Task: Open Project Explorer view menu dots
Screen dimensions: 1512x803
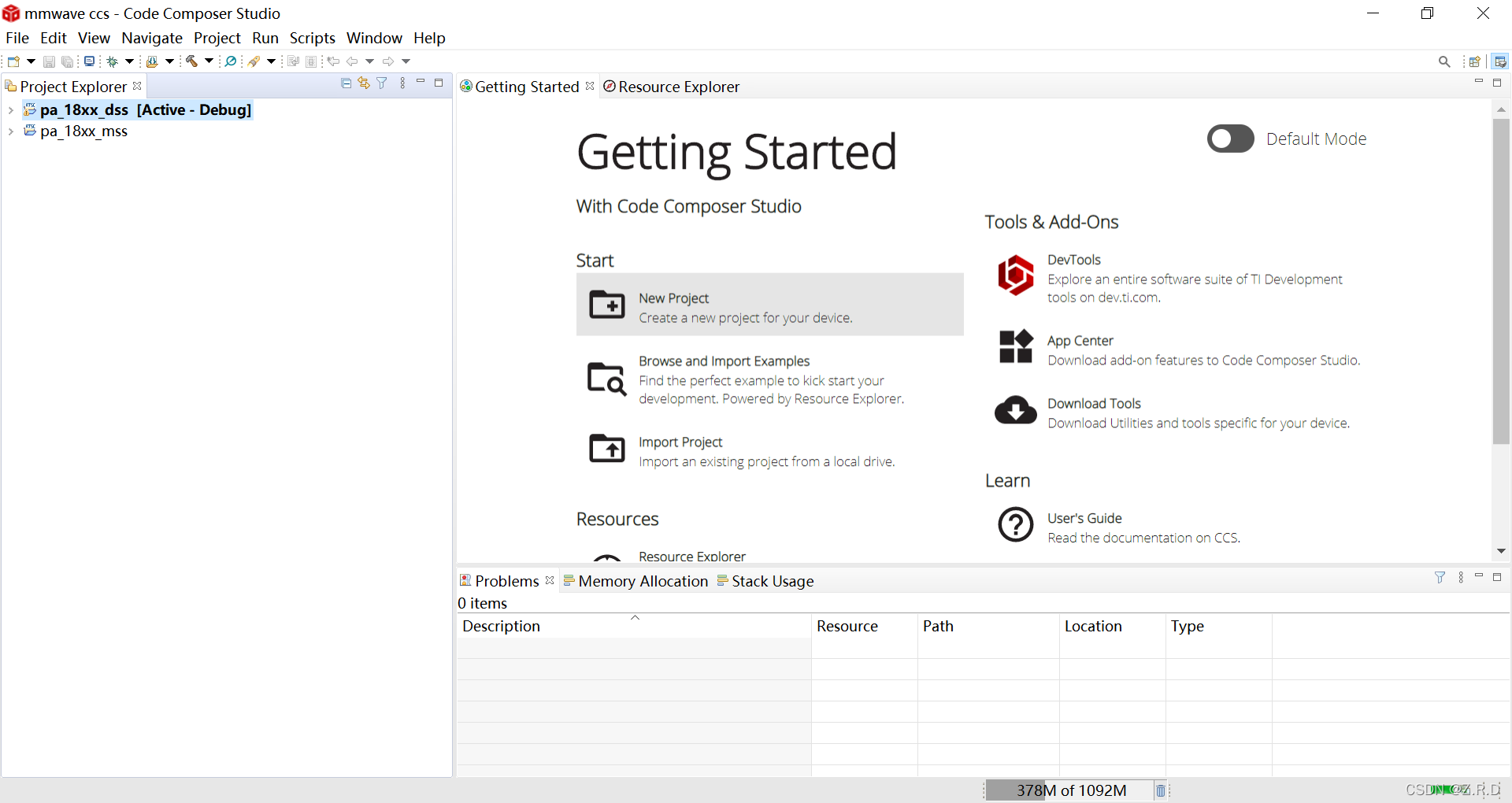Action: [x=402, y=83]
